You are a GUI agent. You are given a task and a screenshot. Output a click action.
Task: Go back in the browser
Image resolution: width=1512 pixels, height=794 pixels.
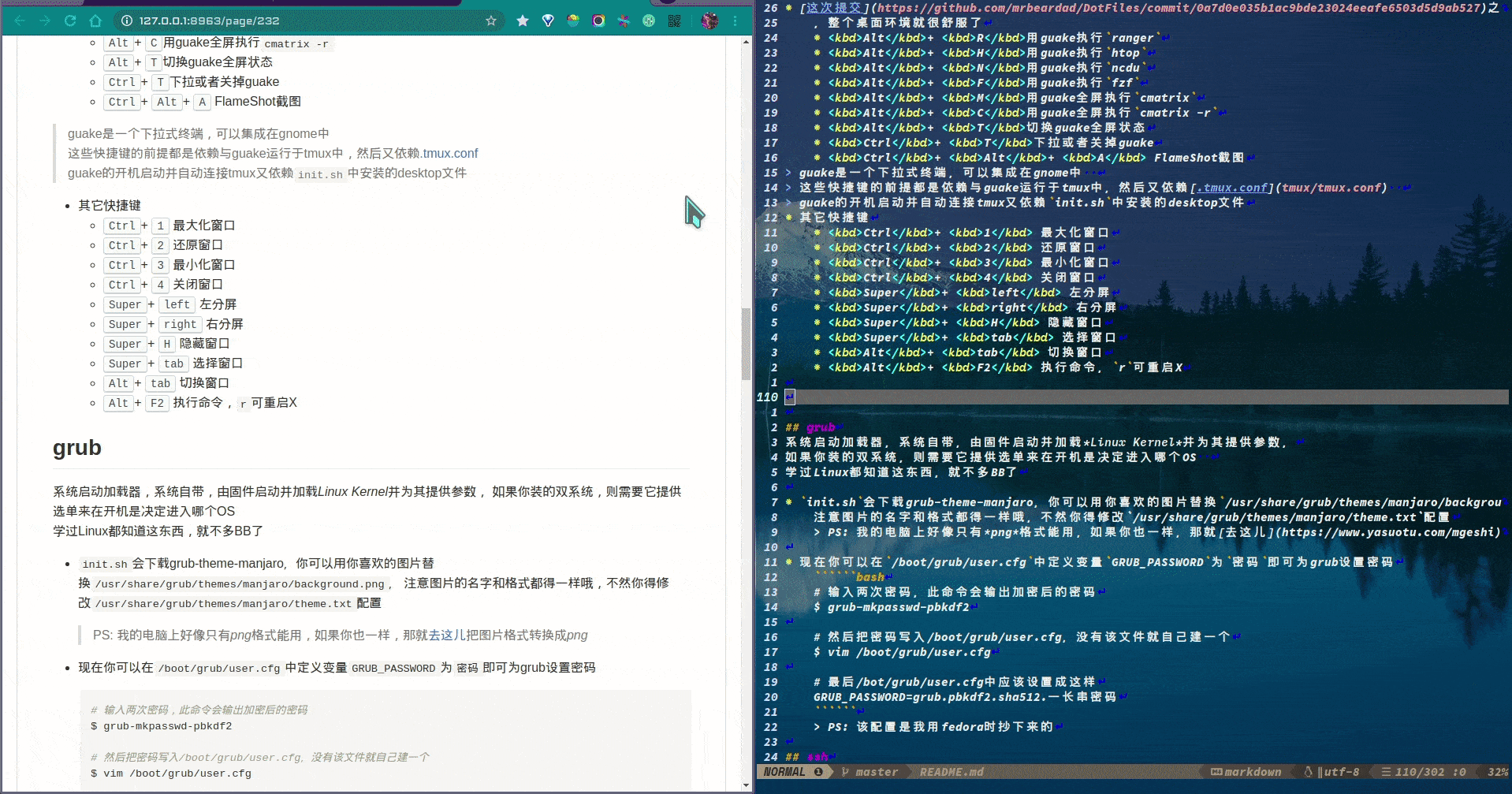[20, 21]
